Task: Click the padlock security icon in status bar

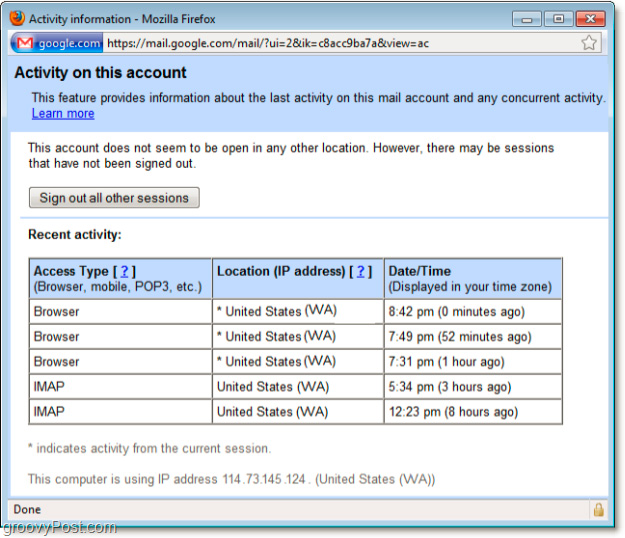Action: pos(598,509)
